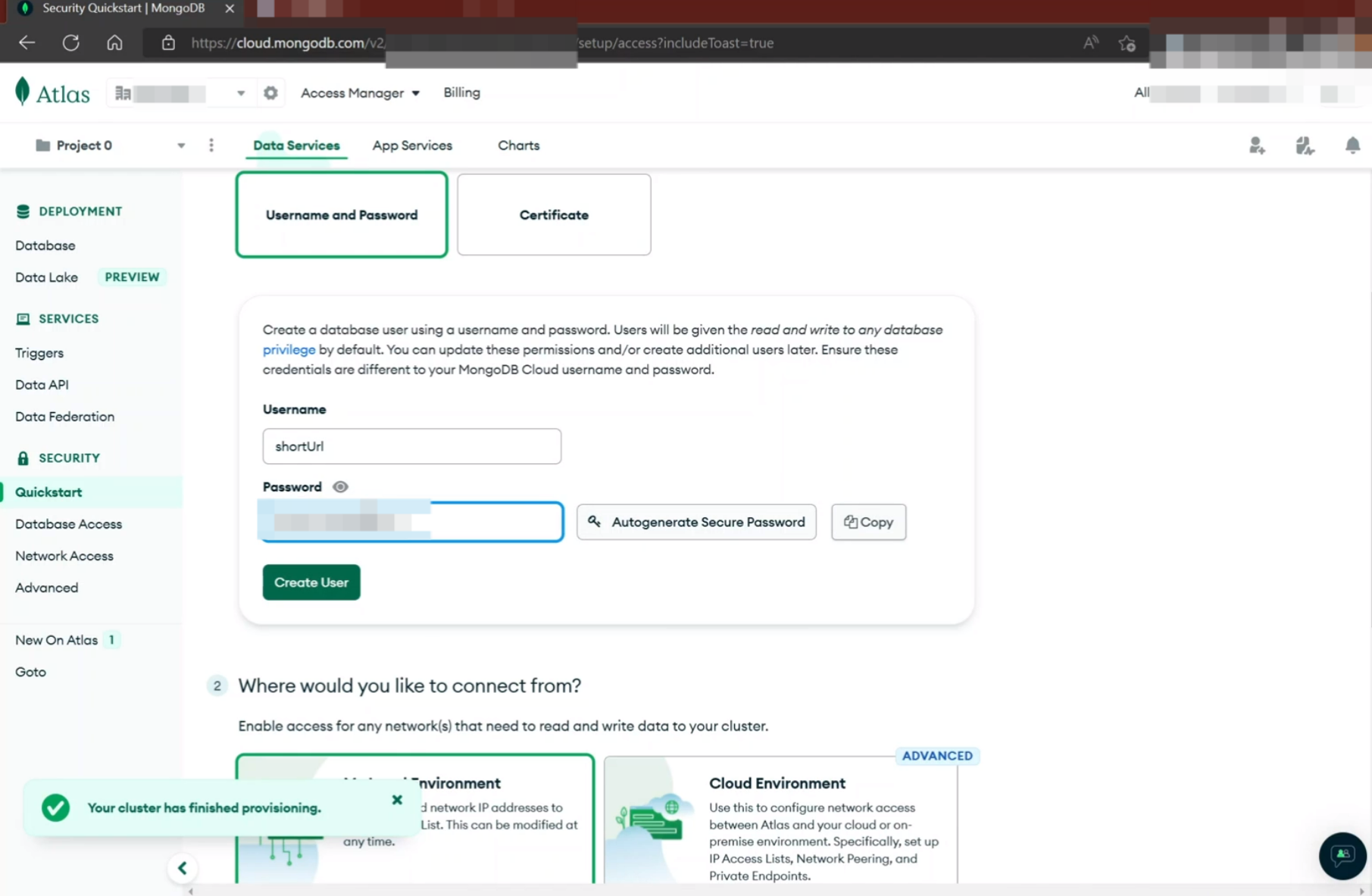This screenshot has width=1372, height=896.
Task: Open the Access Manager dropdown
Action: (x=360, y=92)
